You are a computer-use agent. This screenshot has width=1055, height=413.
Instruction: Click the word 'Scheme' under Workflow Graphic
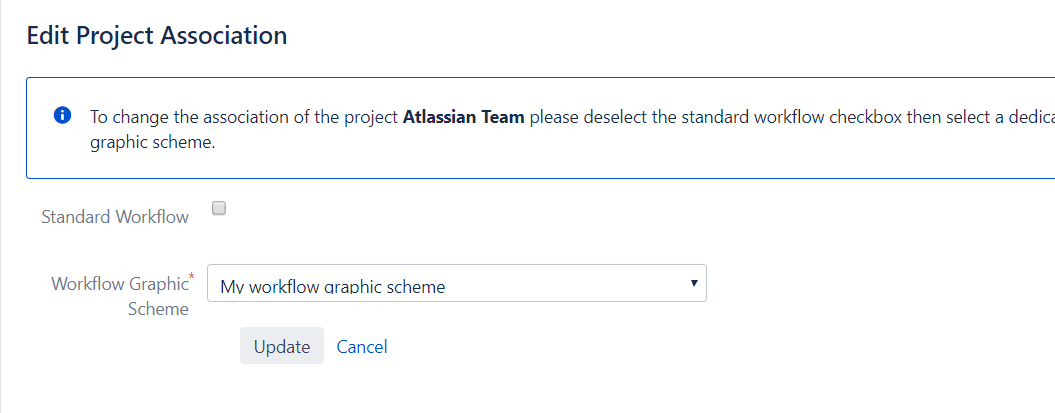[158, 309]
